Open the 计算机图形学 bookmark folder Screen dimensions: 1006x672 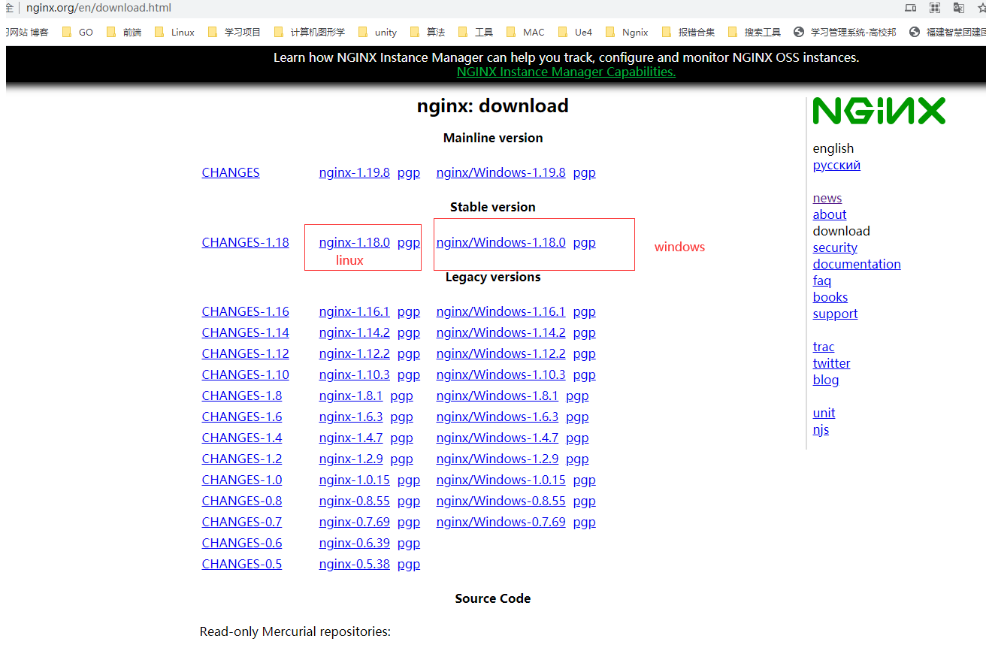[x=309, y=32]
